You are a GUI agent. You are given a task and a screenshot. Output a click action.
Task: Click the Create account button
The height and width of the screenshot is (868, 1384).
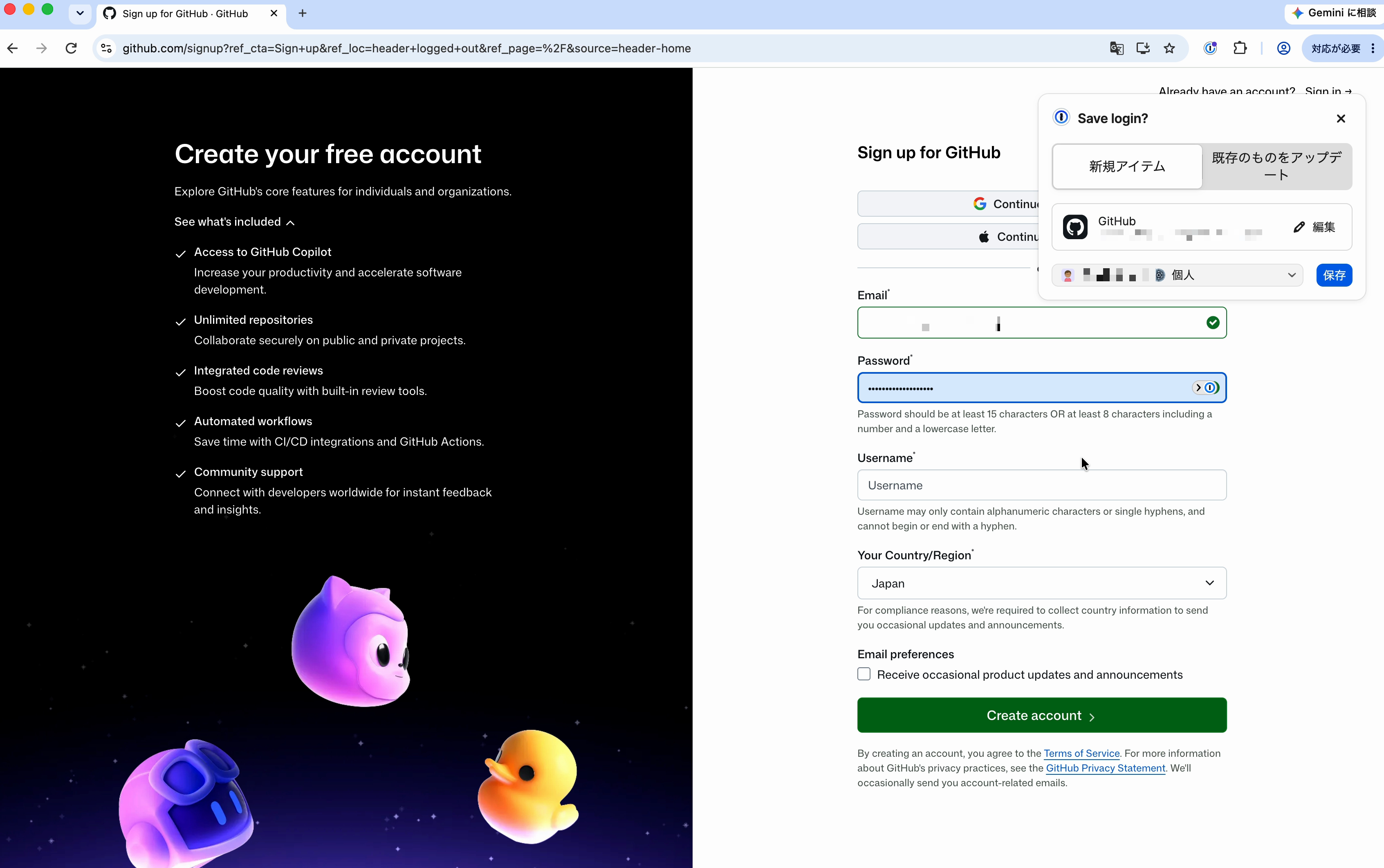tap(1041, 715)
